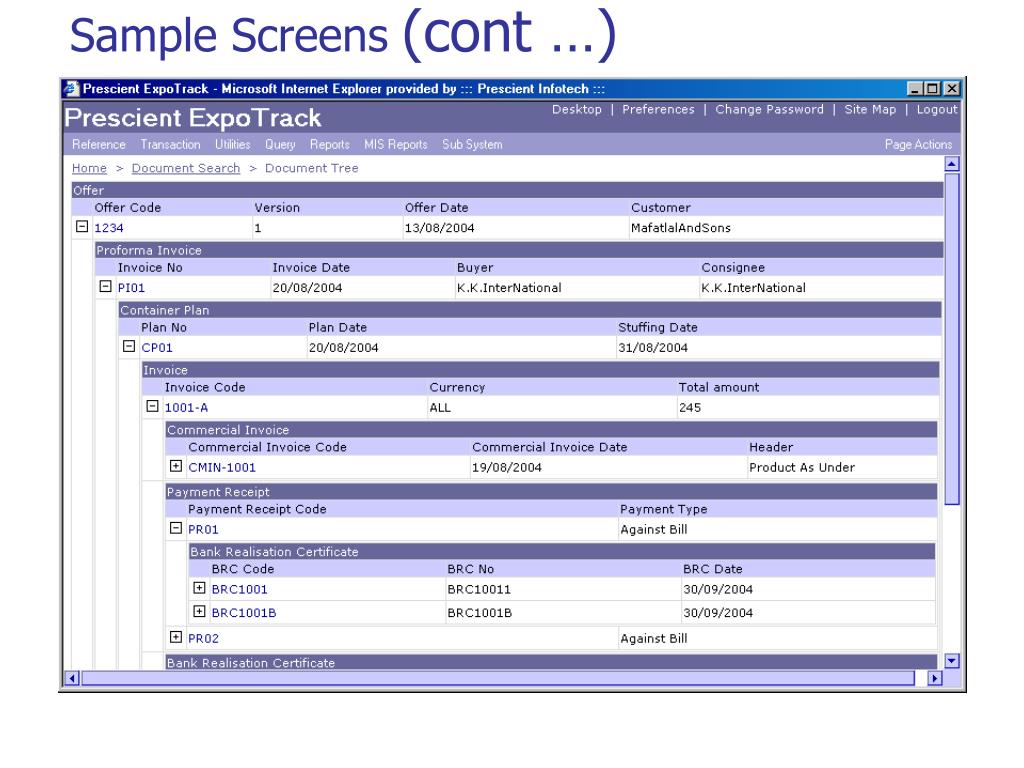The image size is (1024, 768).
Task: Collapse the 1001-A invoice node
Action: click(152, 406)
